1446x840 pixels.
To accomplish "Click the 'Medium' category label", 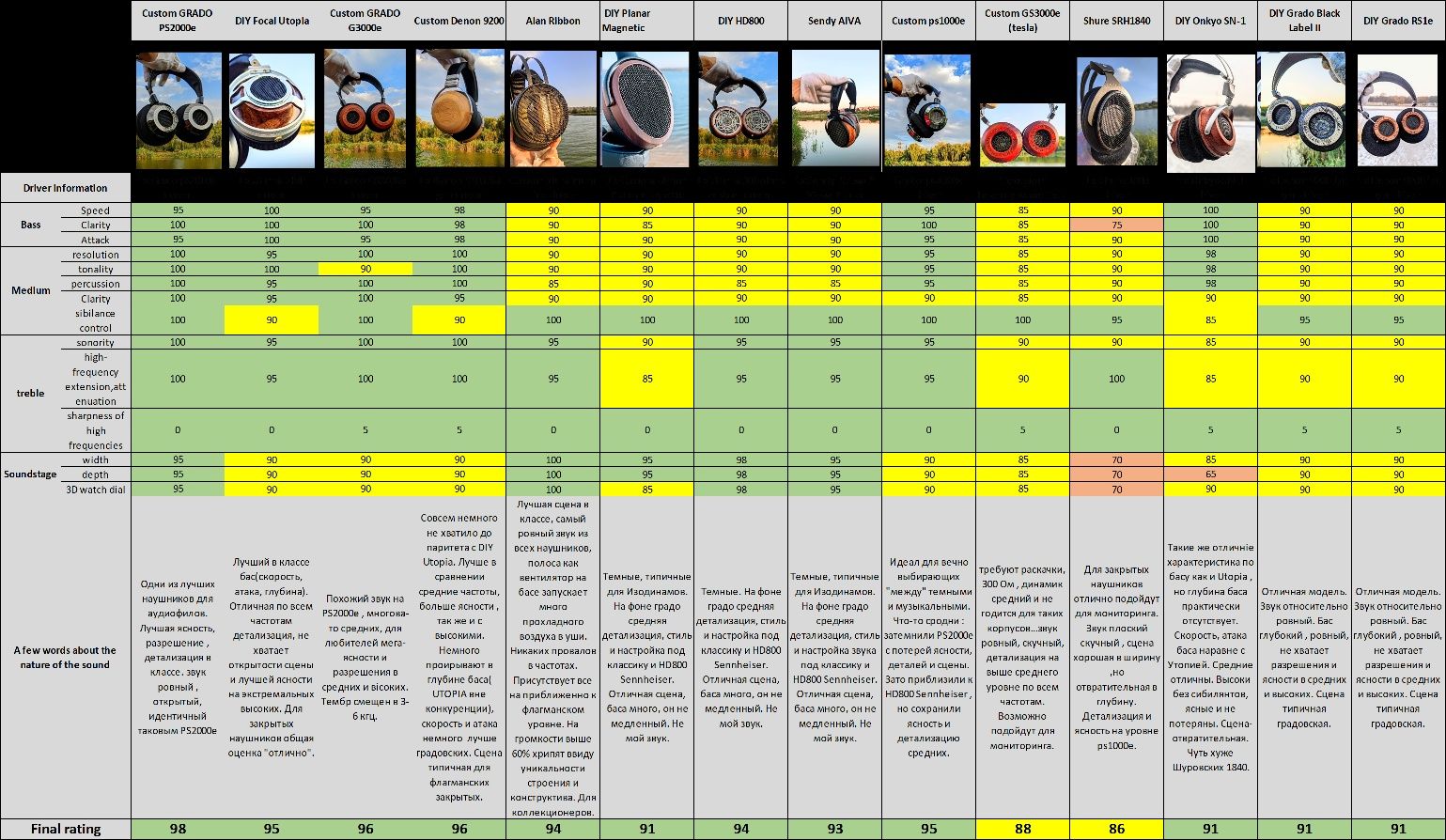I will 31,290.
